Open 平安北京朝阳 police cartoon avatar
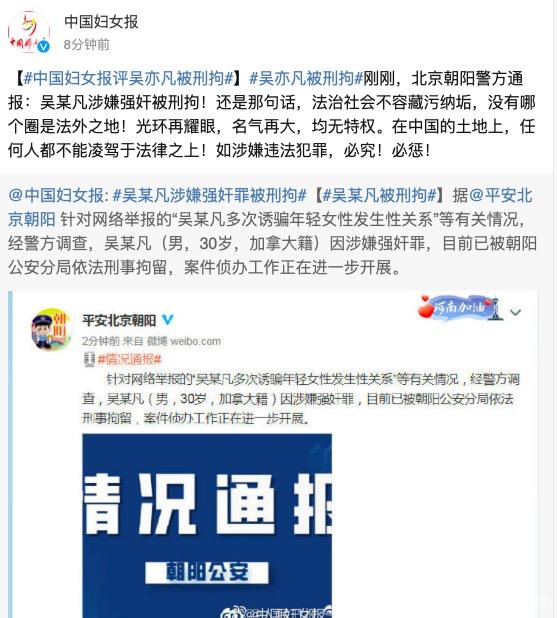The image size is (557, 618). pyautogui.click(x=52, y=329)
